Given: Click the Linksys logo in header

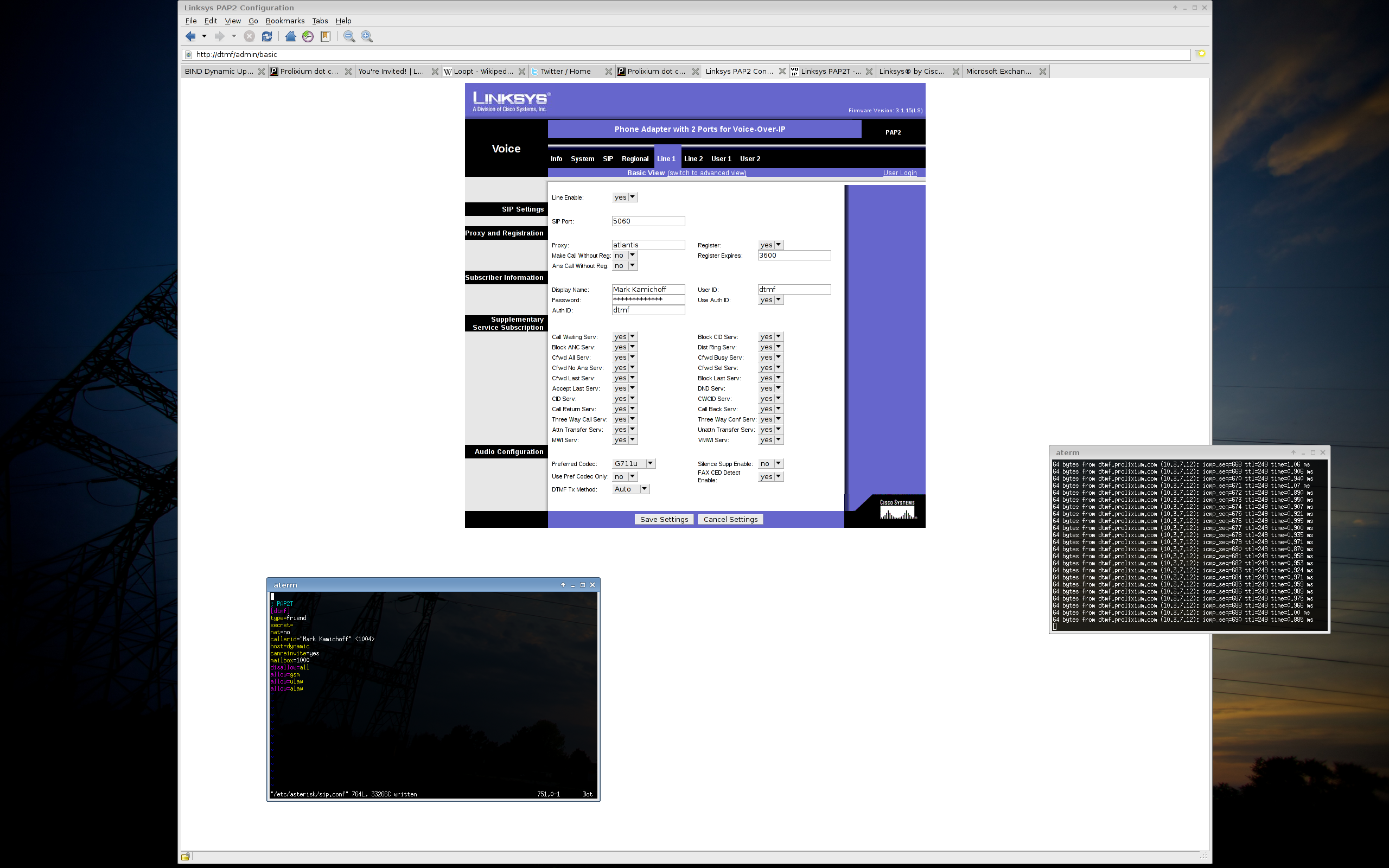Looking at the screenshot, I should [511, 101].
